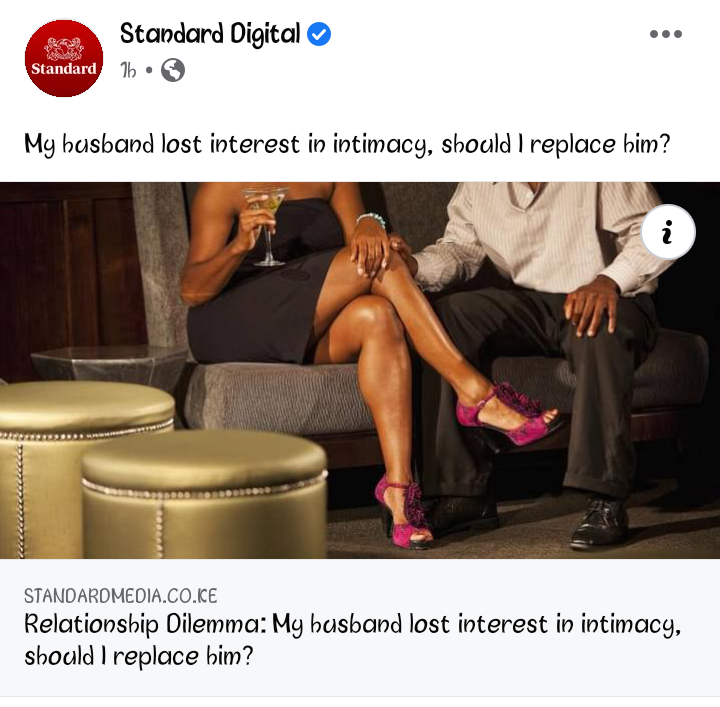Open the article preview photo
Viewport: 720px width, 707px height.
coord(360,370)
